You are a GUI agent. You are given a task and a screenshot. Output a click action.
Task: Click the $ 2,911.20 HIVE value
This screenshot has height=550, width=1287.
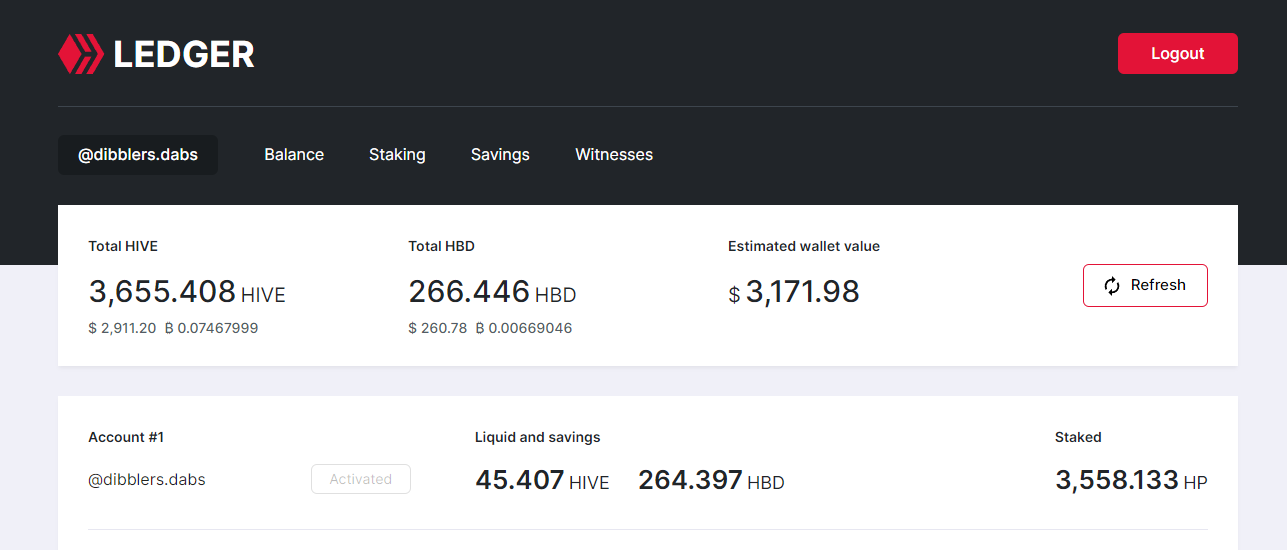pos(122,328)
